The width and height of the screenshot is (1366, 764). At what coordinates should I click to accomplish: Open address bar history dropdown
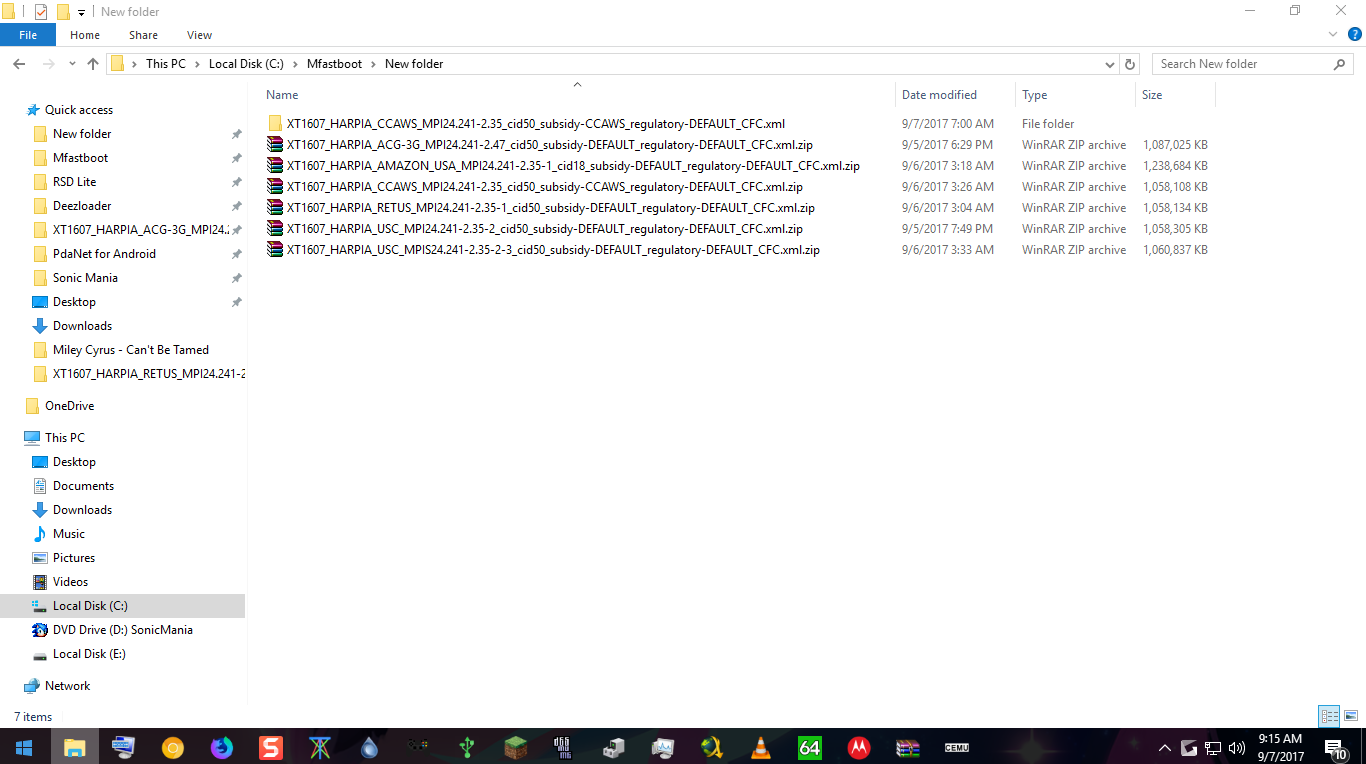pos(1109,64)
